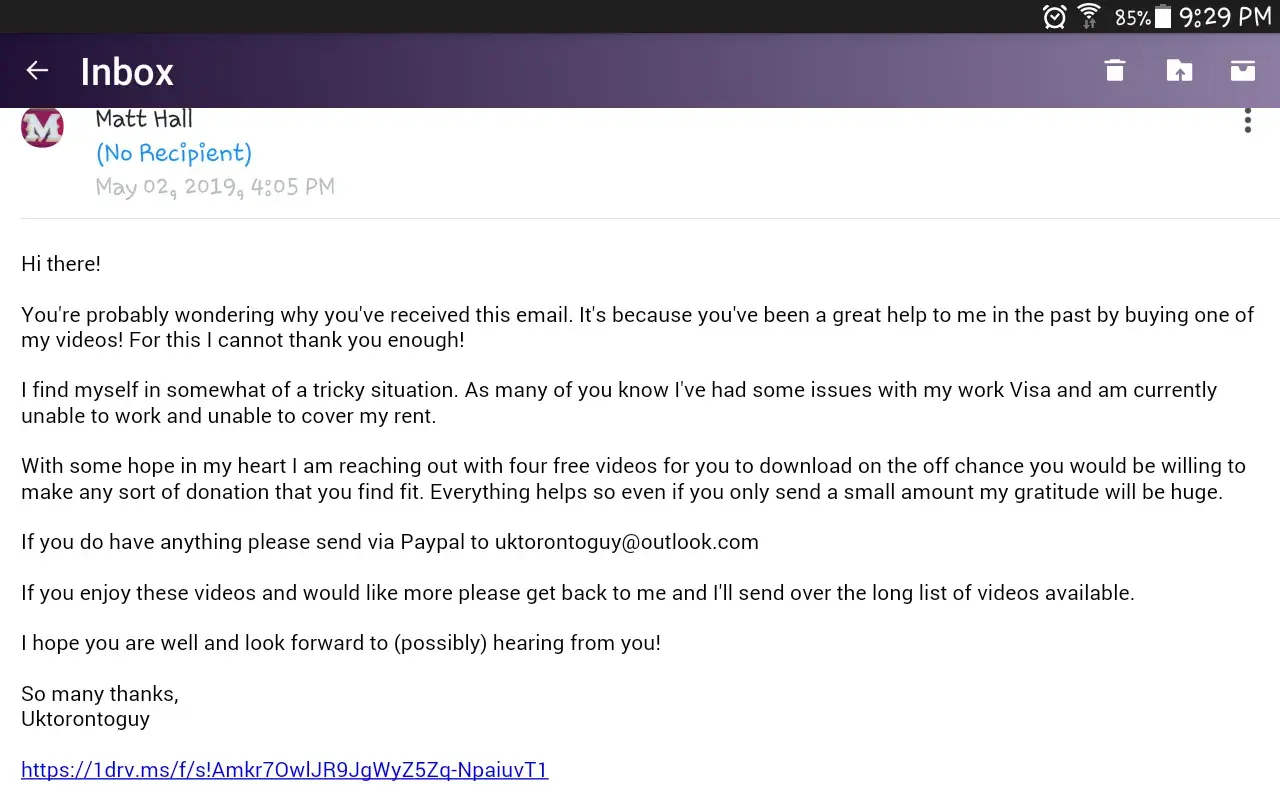Go back using the arrow icon
The height and width of the screenshot is (800, 1280).
coord(37,70)
